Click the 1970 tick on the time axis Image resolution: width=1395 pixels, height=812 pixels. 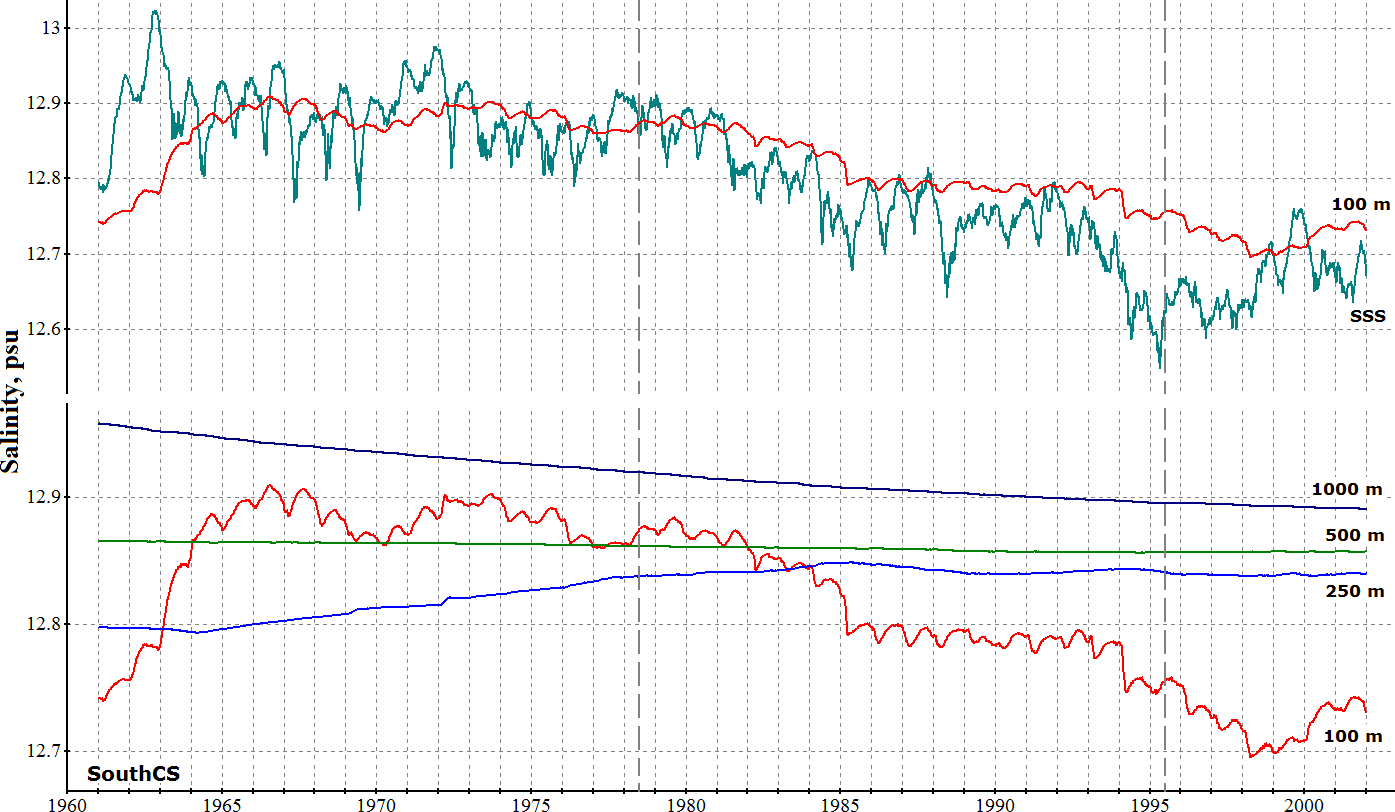click(376, 803)
